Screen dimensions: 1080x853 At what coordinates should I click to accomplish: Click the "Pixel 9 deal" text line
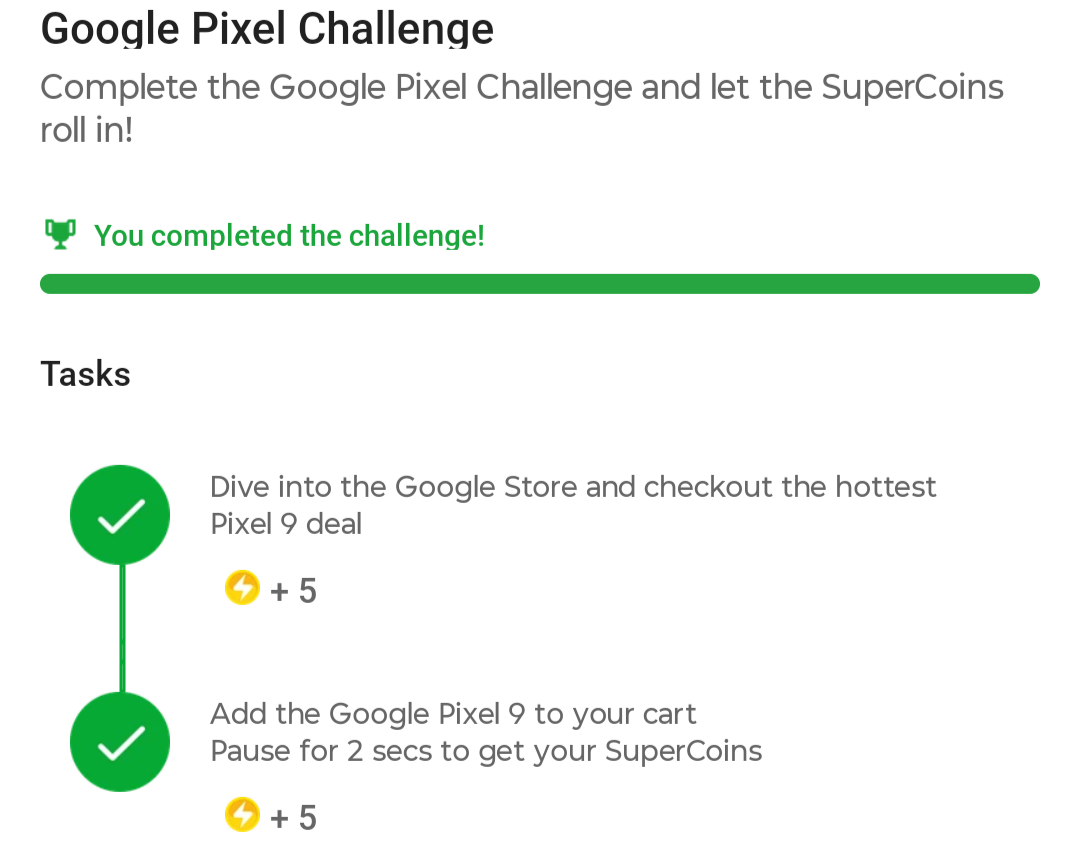(x=286, y=523)
